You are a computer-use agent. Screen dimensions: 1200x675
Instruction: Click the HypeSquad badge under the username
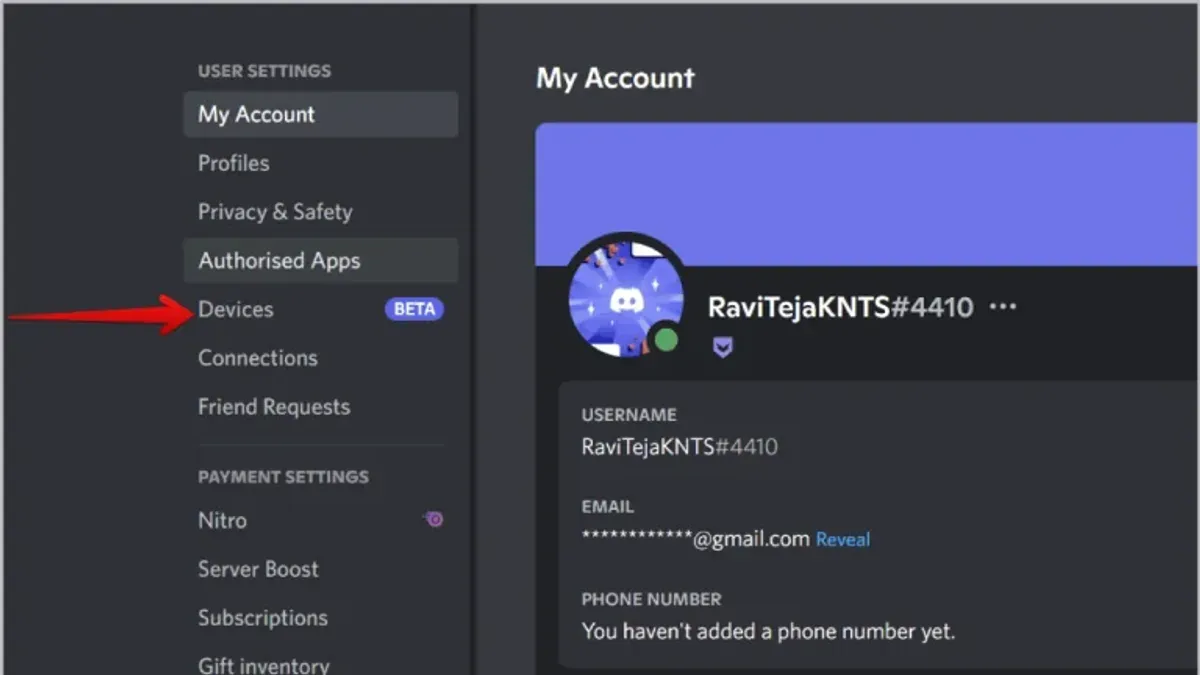721,347
